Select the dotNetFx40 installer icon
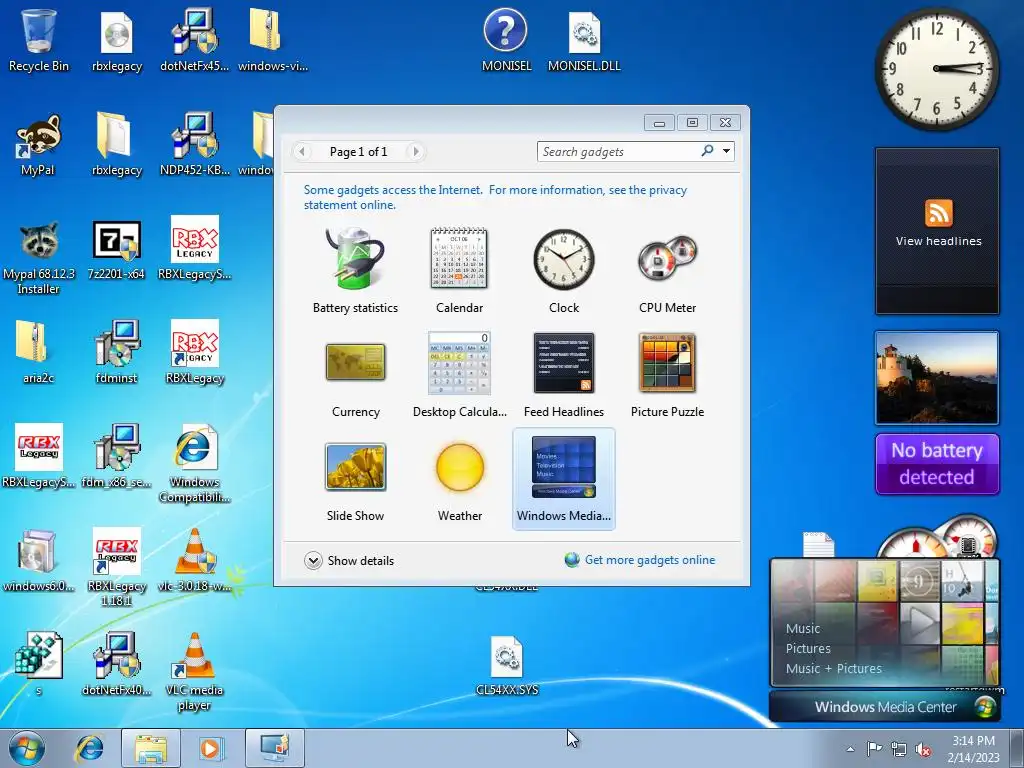Screen dimensions: 1024x768 click(116, 664)
